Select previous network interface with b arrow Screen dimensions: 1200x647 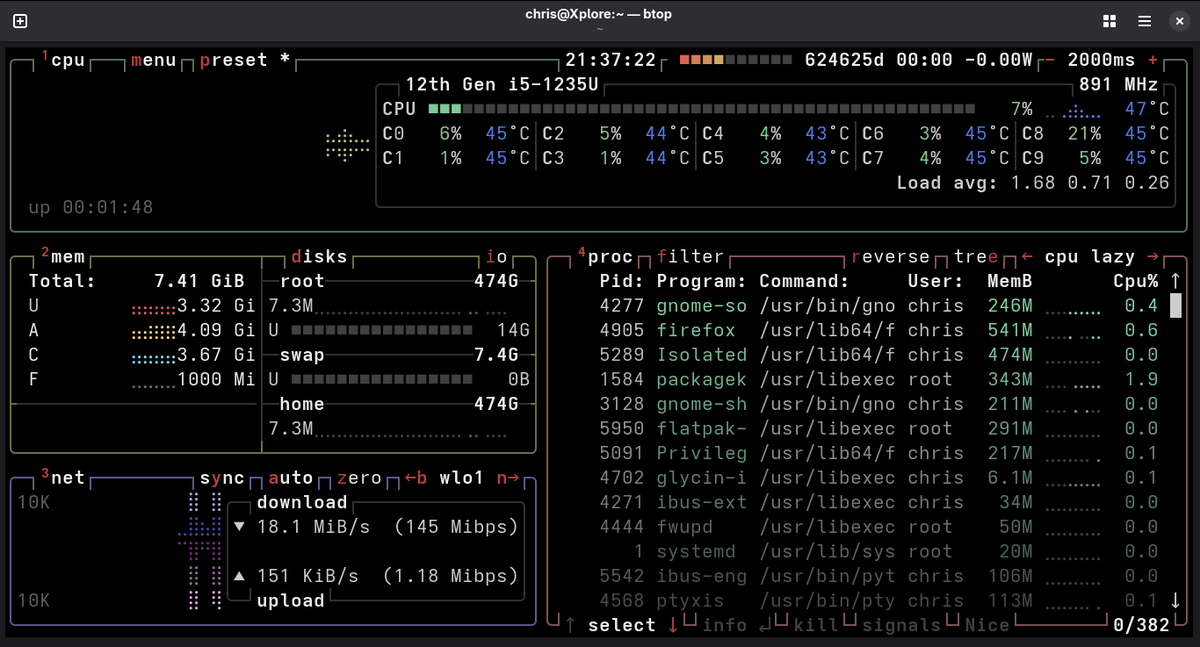point(416,478)
